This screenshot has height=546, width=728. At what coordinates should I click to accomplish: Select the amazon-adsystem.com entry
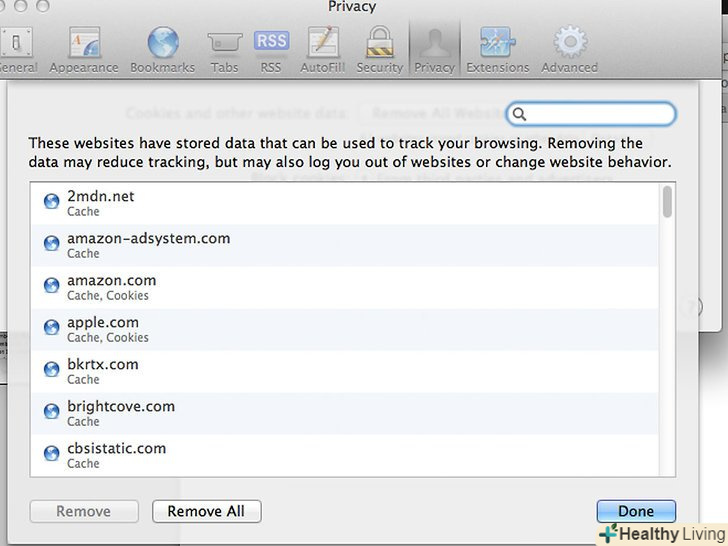click(344, 246)
